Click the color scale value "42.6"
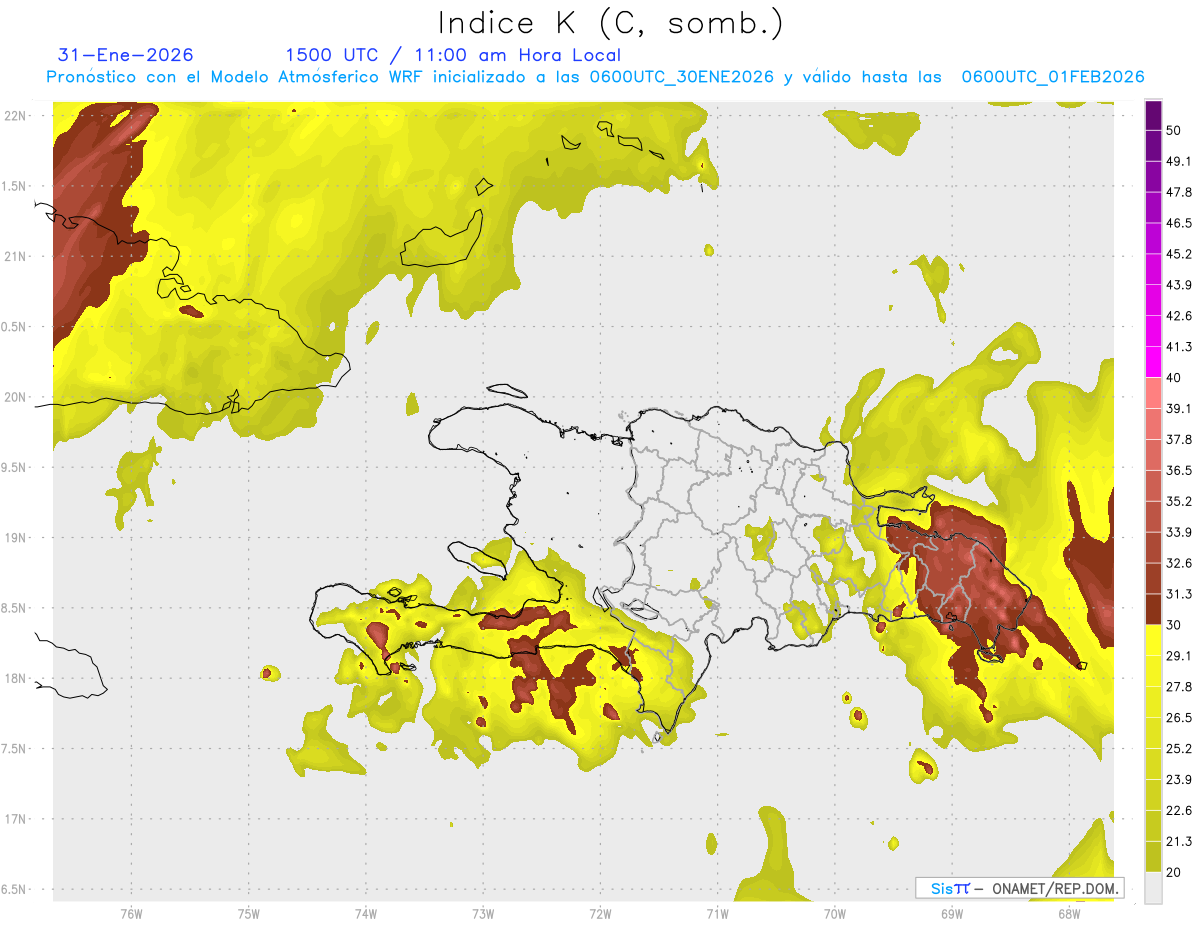1200x927 pixels. 1180,316
